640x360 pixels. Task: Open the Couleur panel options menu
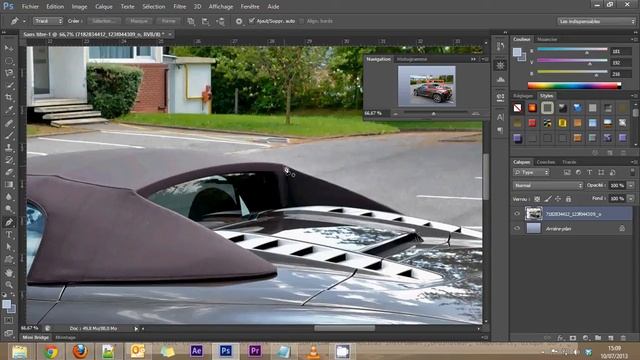(634, 39)
